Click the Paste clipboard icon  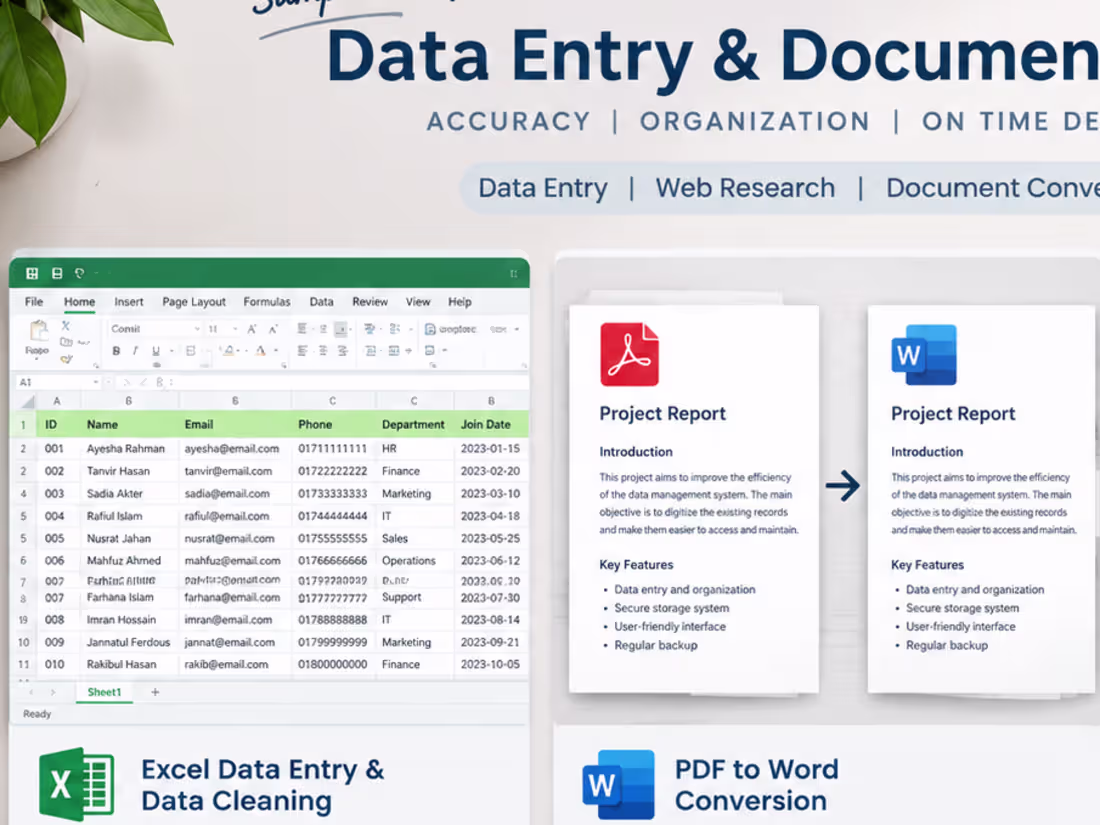tap(39, 331)
